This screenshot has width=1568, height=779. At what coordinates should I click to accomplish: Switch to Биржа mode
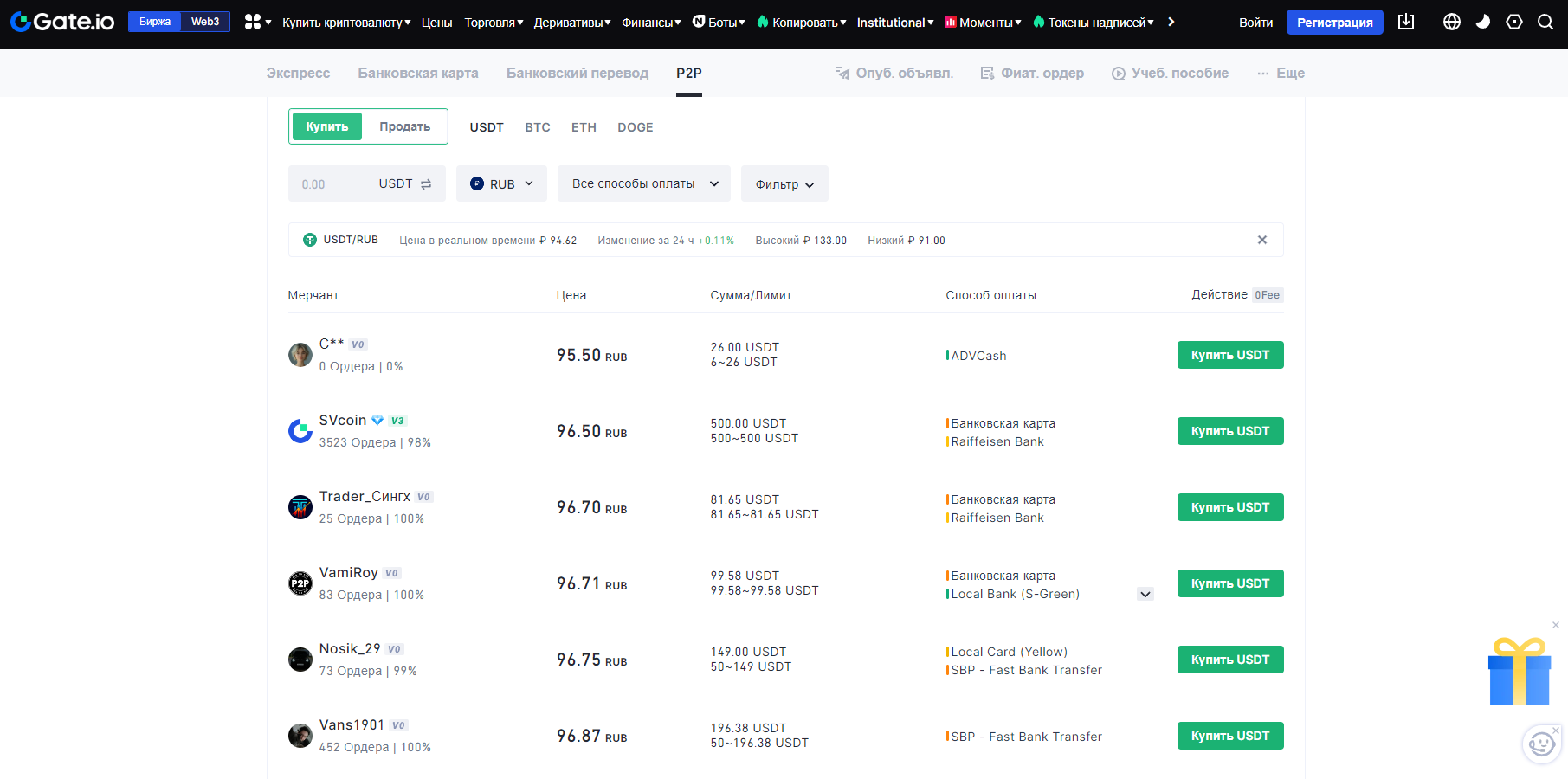pyautogui.click(x=155, y=22)
